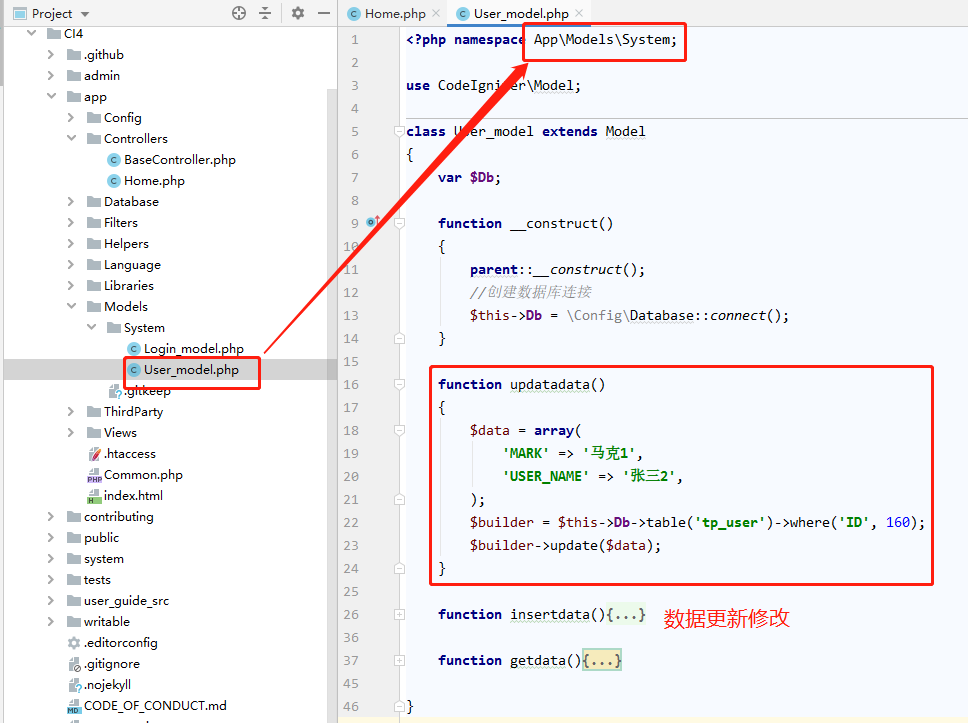Click the admin folder icon
Image resolution: width=968 pixels, height=723 pixels.
coord(74,76)
